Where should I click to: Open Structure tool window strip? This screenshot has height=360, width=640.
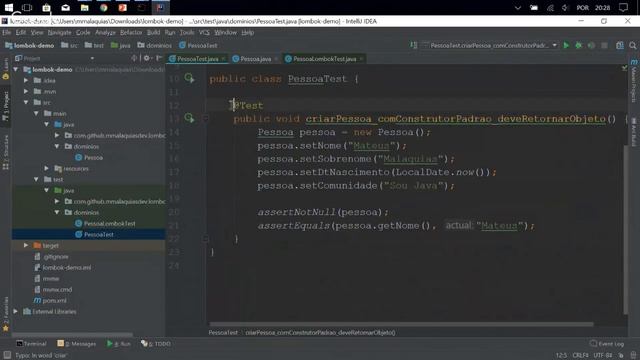(x=5, y=152)
